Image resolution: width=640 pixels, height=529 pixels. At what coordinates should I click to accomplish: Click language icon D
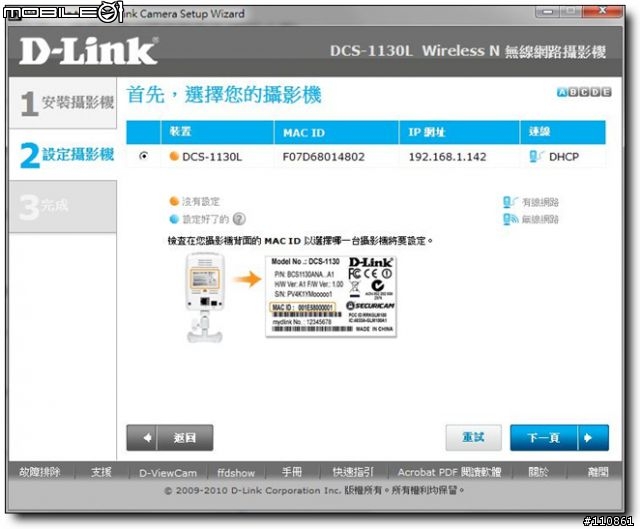(x=595, y=92)
